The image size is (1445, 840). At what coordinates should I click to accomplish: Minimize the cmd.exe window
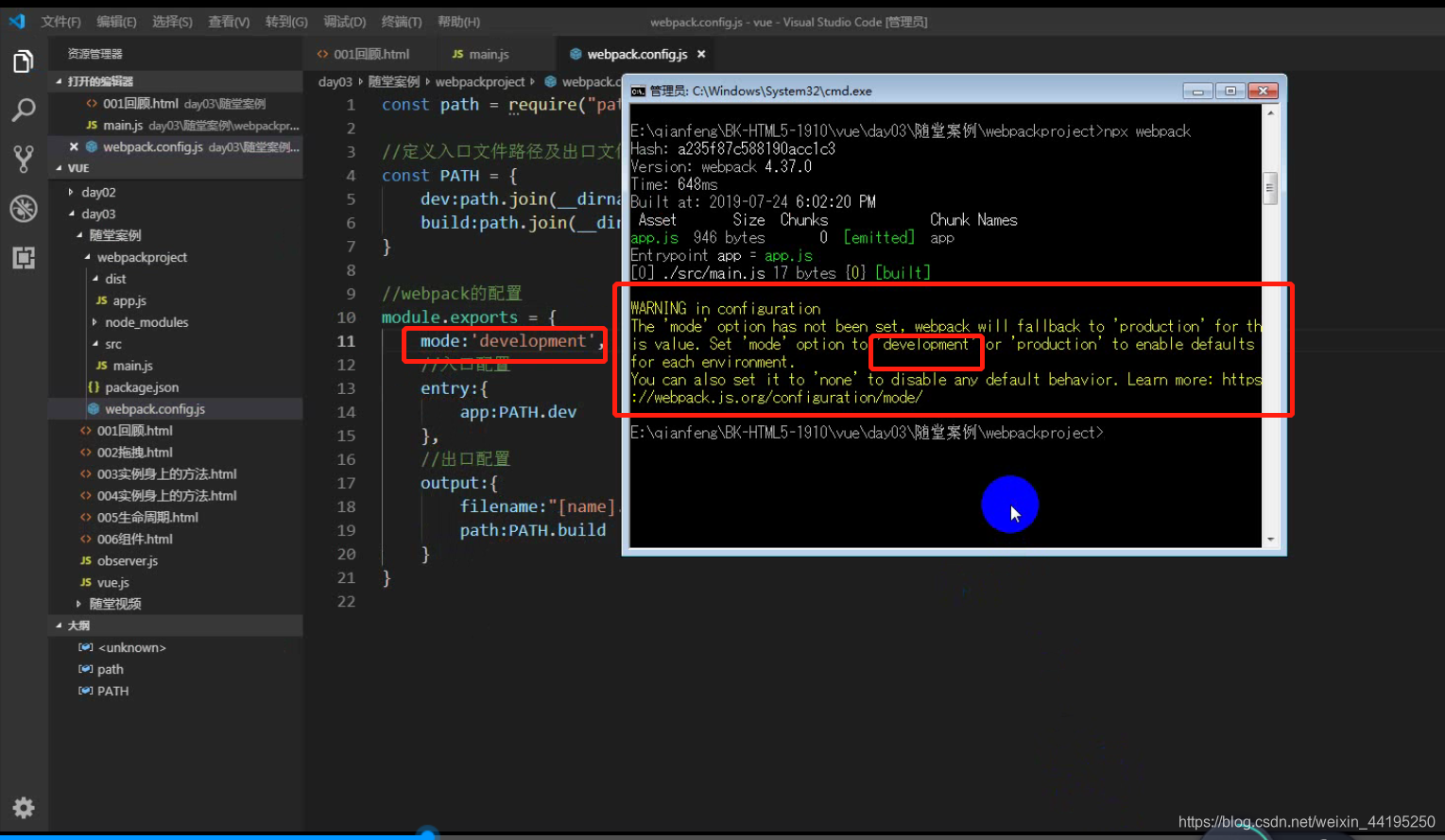point(1197,91)
